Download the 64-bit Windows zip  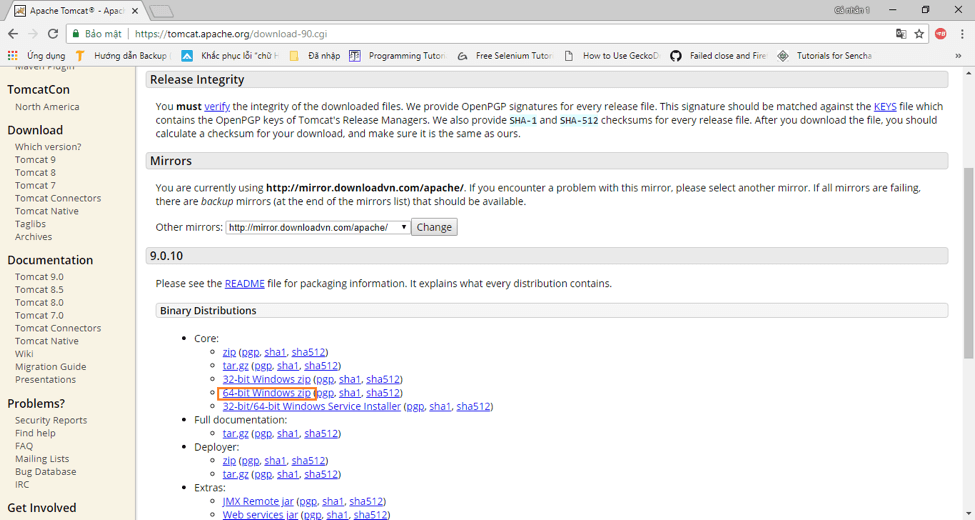267,392
